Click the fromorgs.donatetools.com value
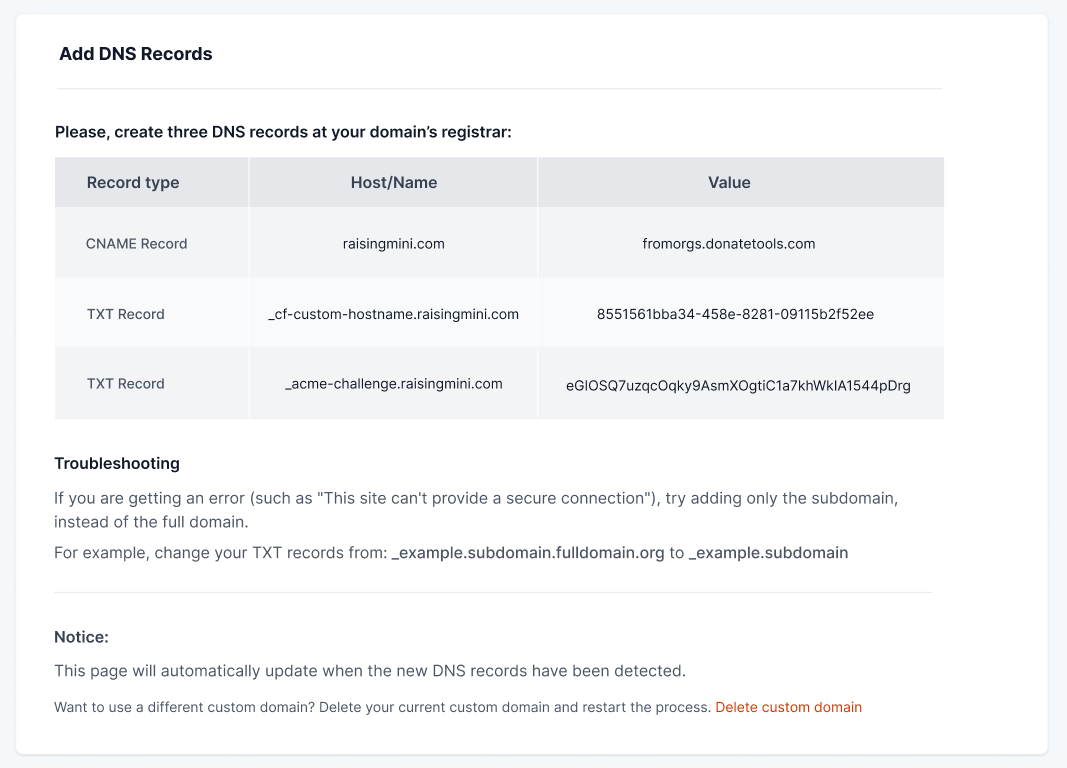Viewport: 1067px width, 768px height. (728, 243)
